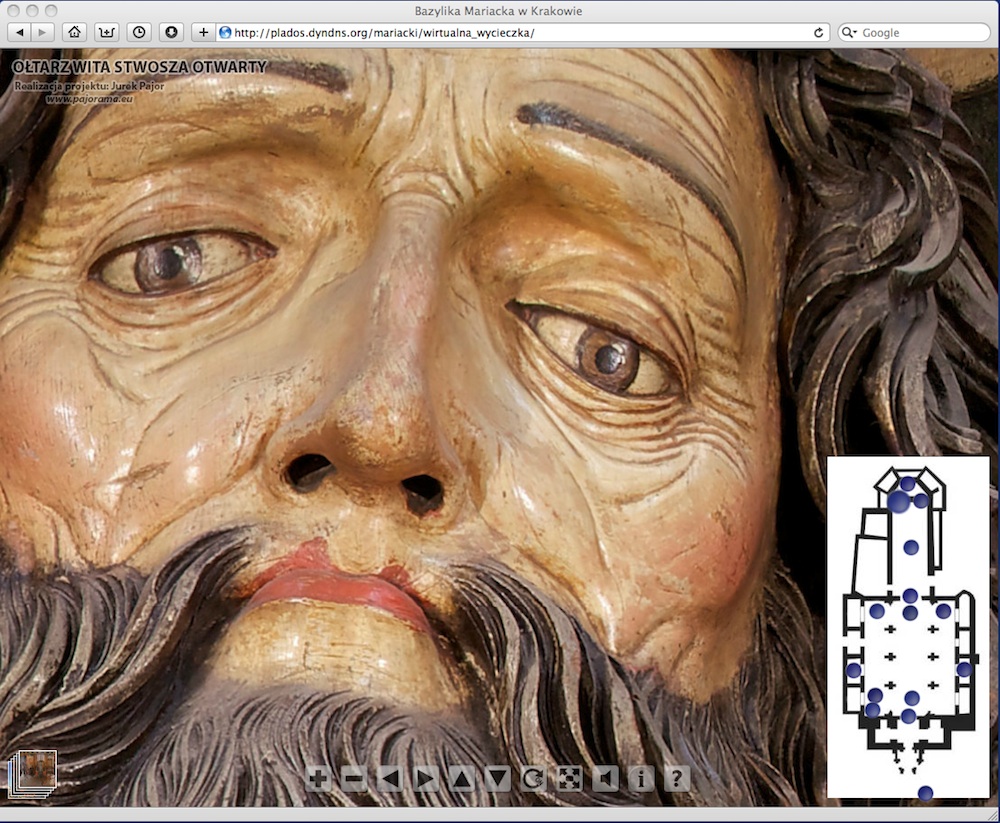Open the info panel icon

coord(641,779)
